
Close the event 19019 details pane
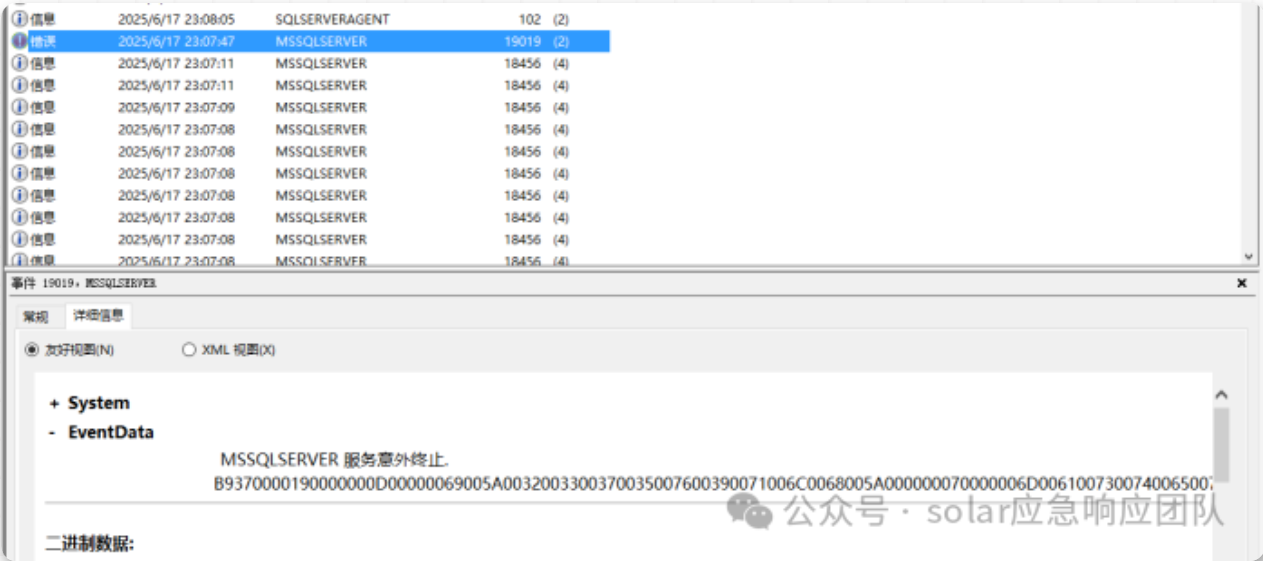1241,284
